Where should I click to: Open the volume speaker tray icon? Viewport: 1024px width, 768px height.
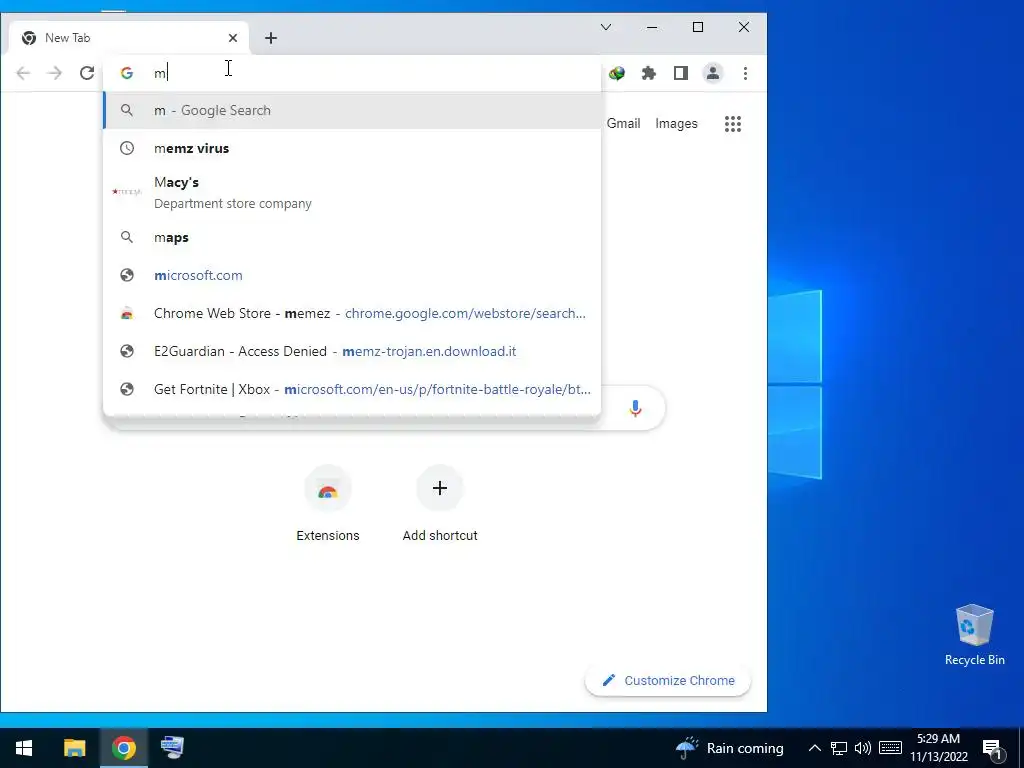pos(862,748)
